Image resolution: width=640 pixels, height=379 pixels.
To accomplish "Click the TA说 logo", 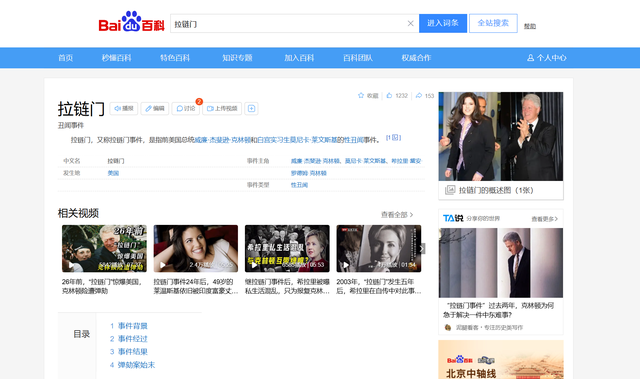I will [x=453, y=218].
